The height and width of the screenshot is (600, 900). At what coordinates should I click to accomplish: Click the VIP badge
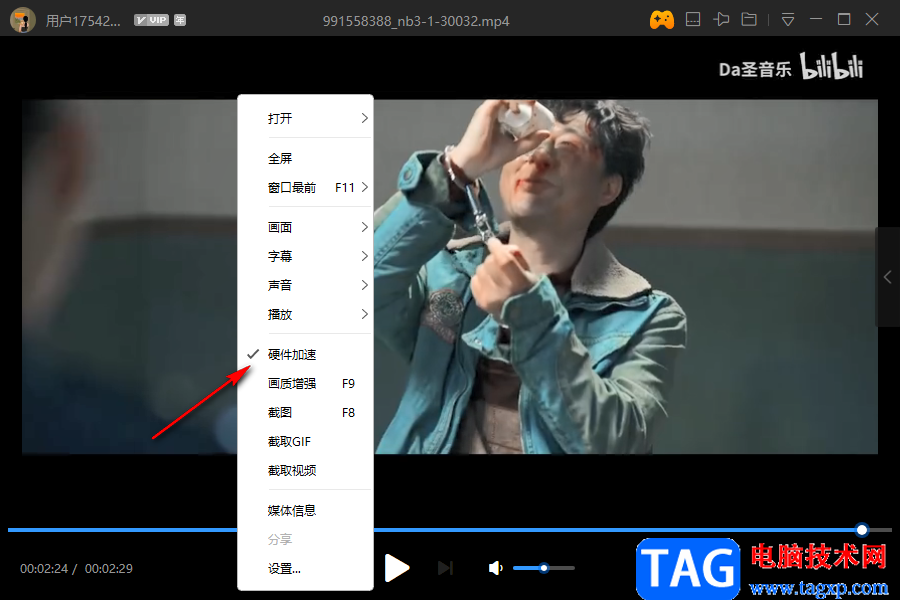click(152, 20)
